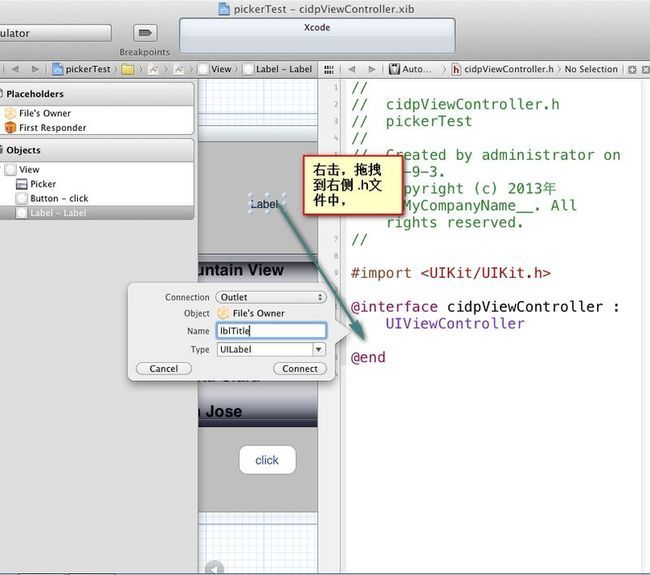Click the Connect button

coord(300,369)
